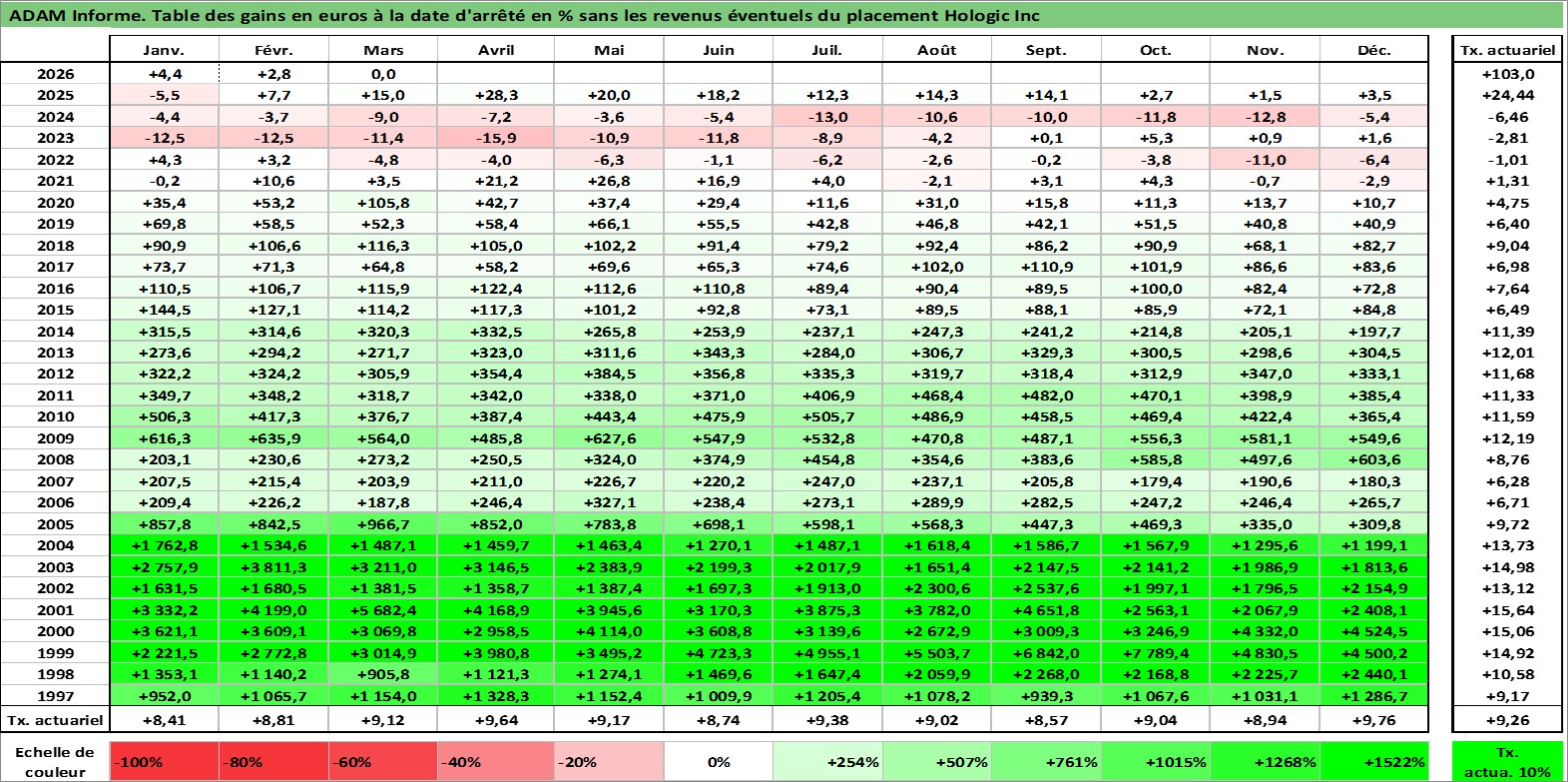The image size is (1568, 782).
Task: Click the Tx. actua. 10% green box
Action: (1507, 761)
